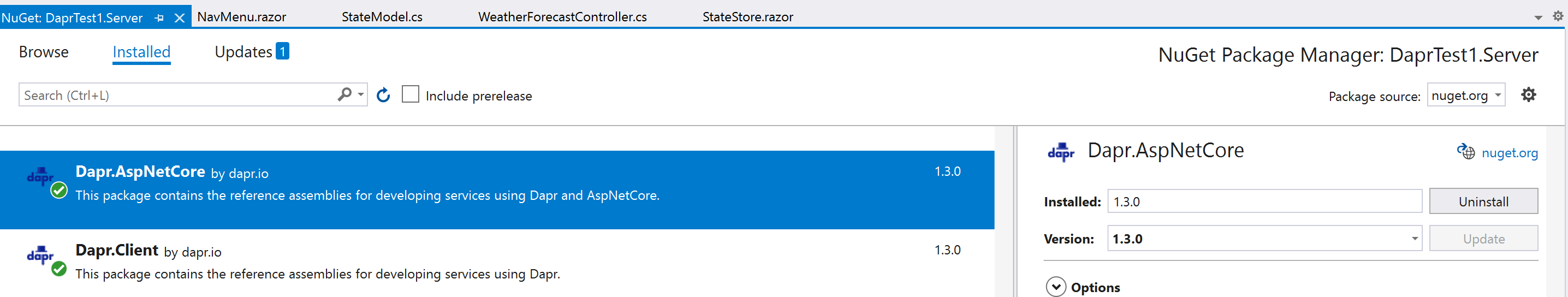
Task: Open the Version 1.3.0 dropdown
Action: tap(1264, 239)
